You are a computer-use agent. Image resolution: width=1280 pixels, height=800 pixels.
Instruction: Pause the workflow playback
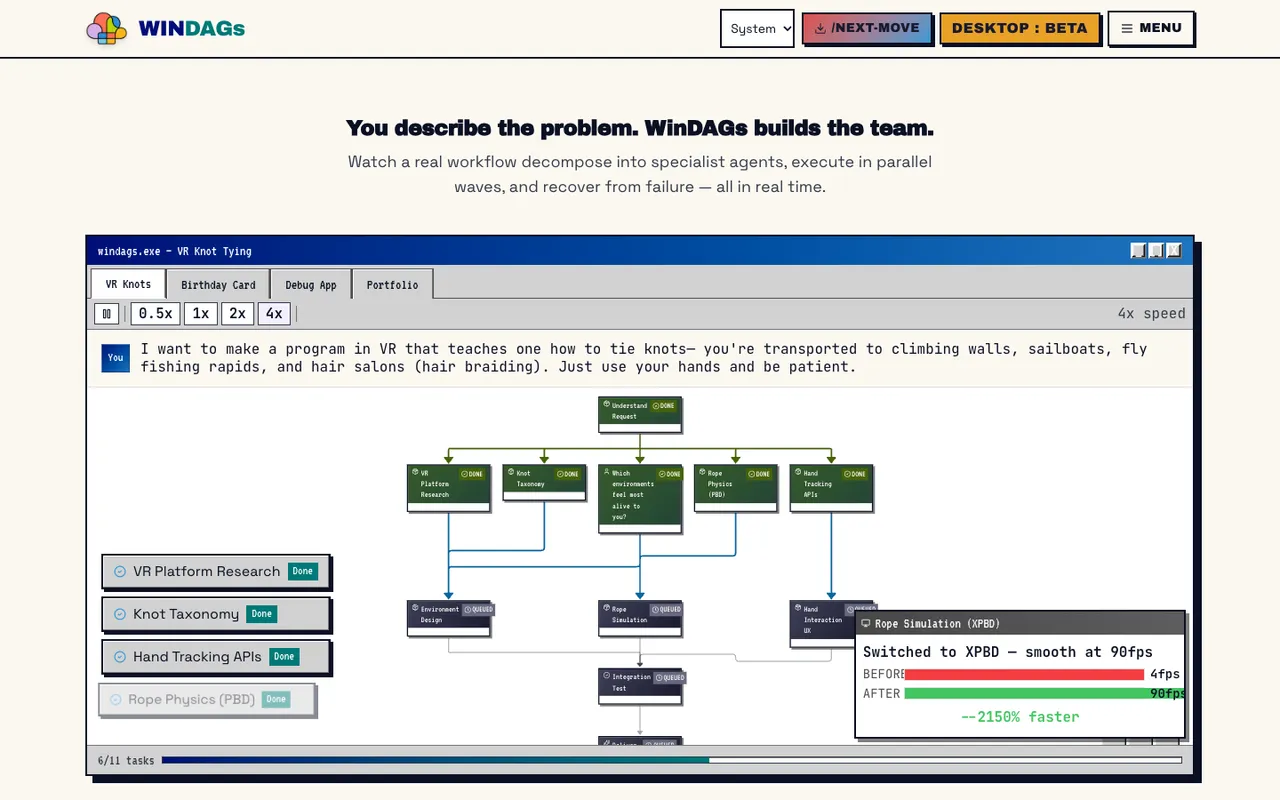tap(107, 313)
